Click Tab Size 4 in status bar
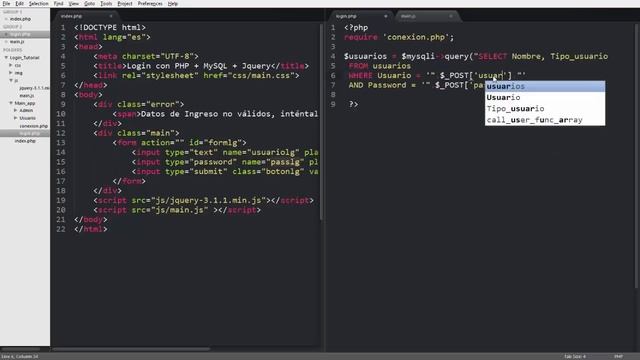The height and width of the screenshot is (360, 640). pos(575,356)
